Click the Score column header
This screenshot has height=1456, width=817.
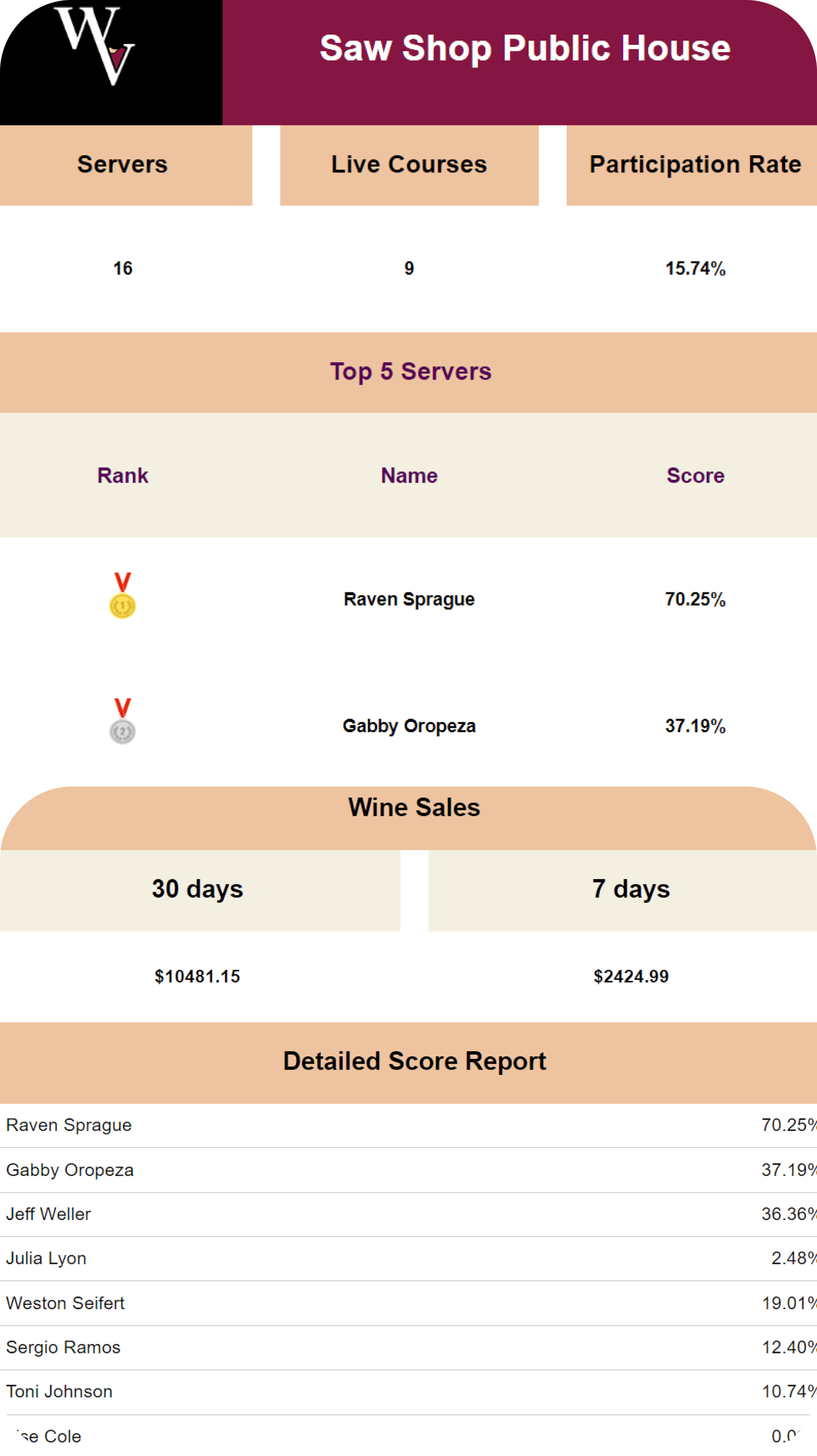click(695, 476)
